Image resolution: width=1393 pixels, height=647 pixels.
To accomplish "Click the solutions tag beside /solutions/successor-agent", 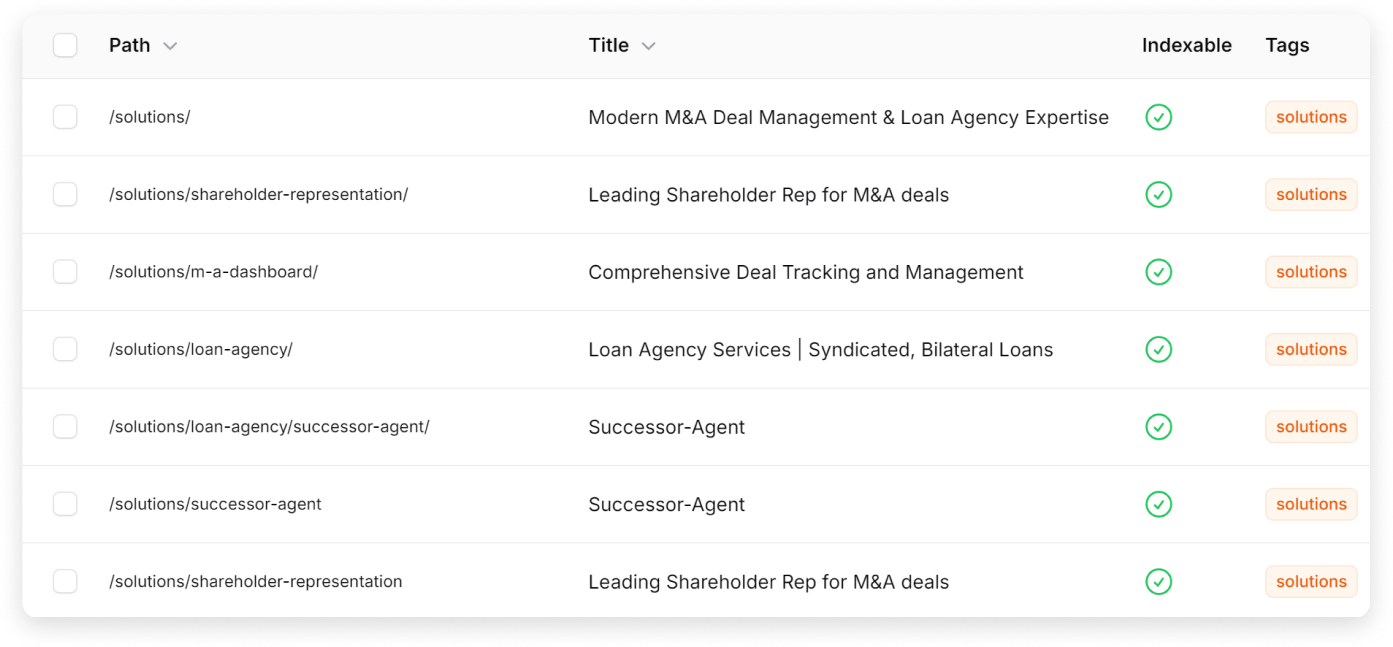I will click(1311, 504).
